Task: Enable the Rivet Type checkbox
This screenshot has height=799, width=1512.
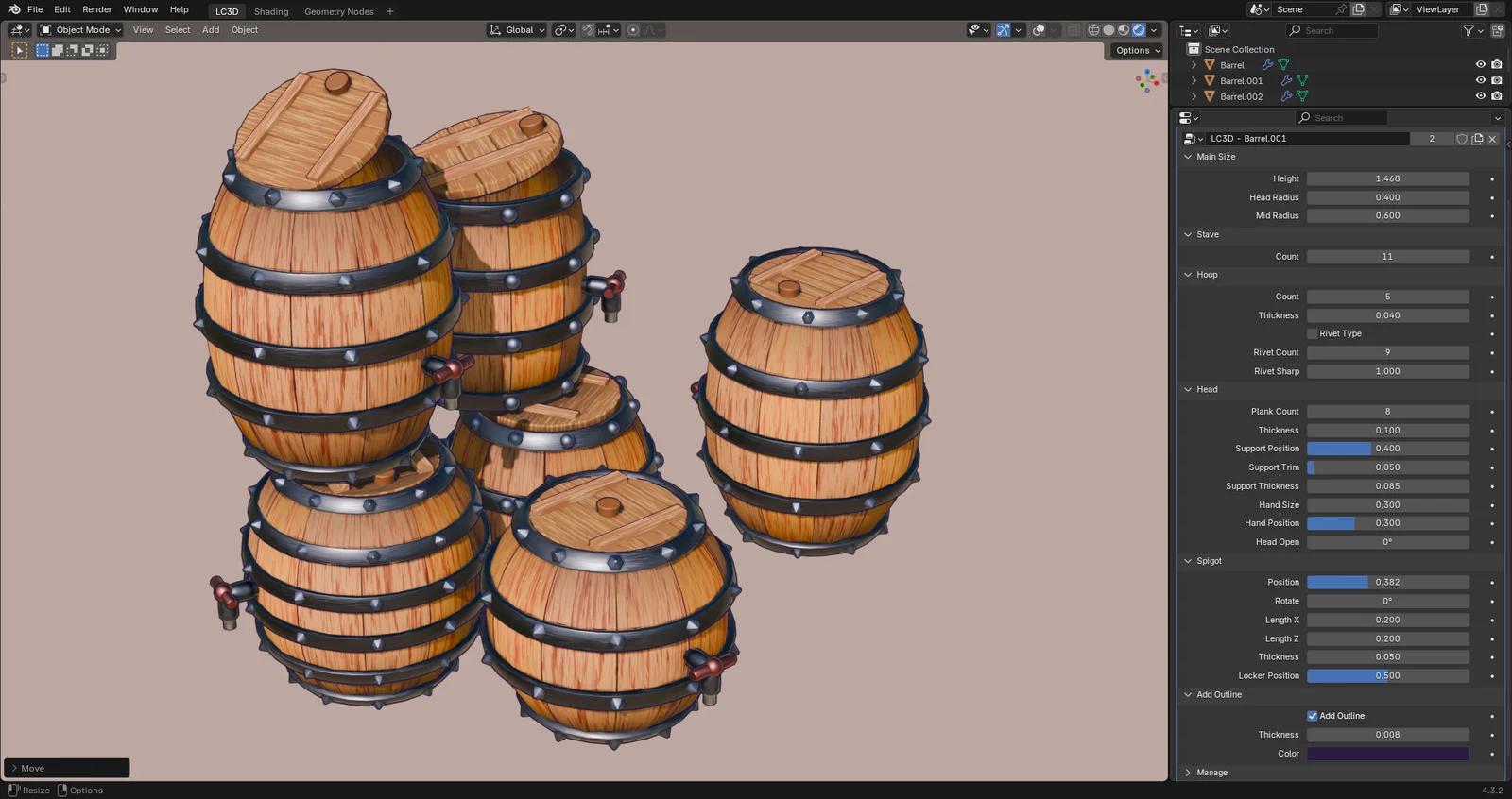Action: pos(1312,333)
